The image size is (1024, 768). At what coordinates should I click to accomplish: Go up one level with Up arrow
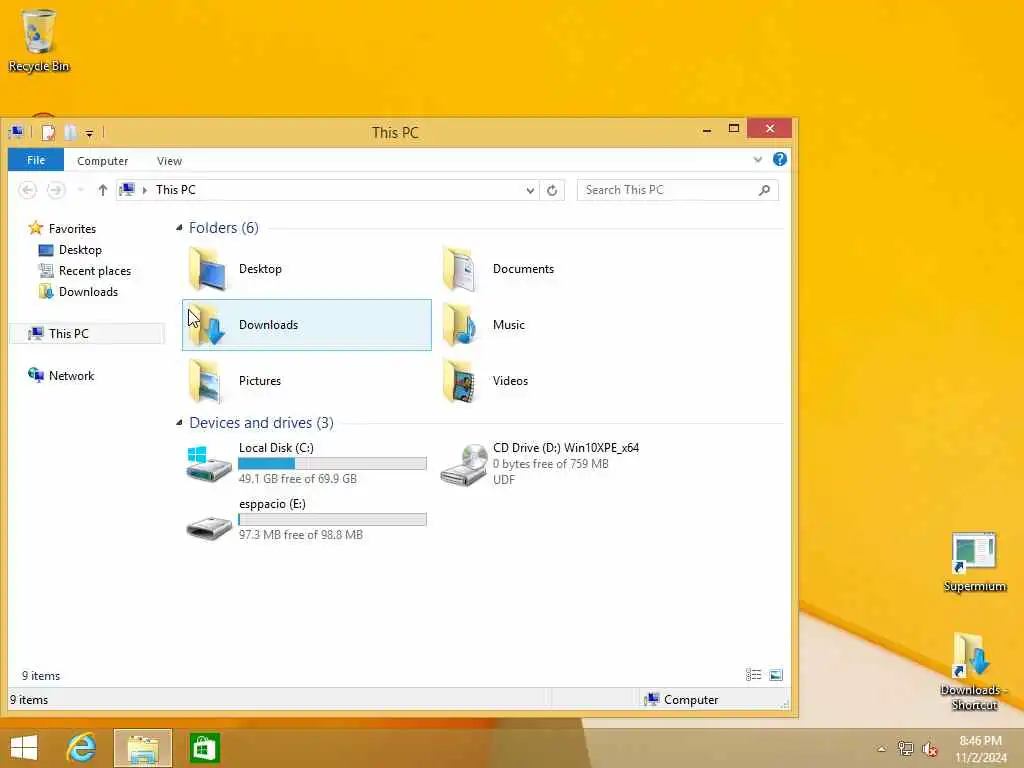click(x=103, y=190)
